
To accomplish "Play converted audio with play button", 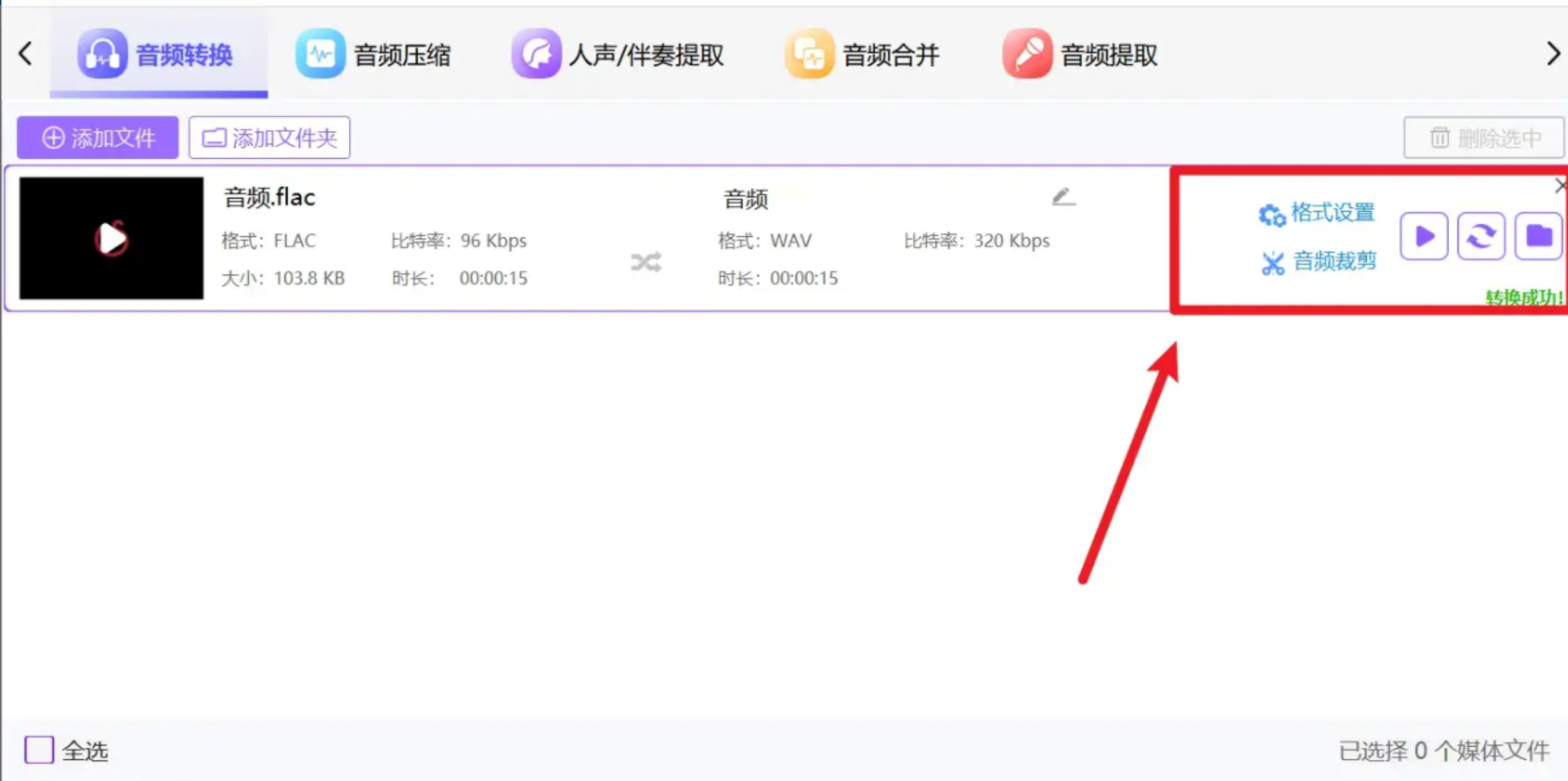I will [x=1424, y=236].
